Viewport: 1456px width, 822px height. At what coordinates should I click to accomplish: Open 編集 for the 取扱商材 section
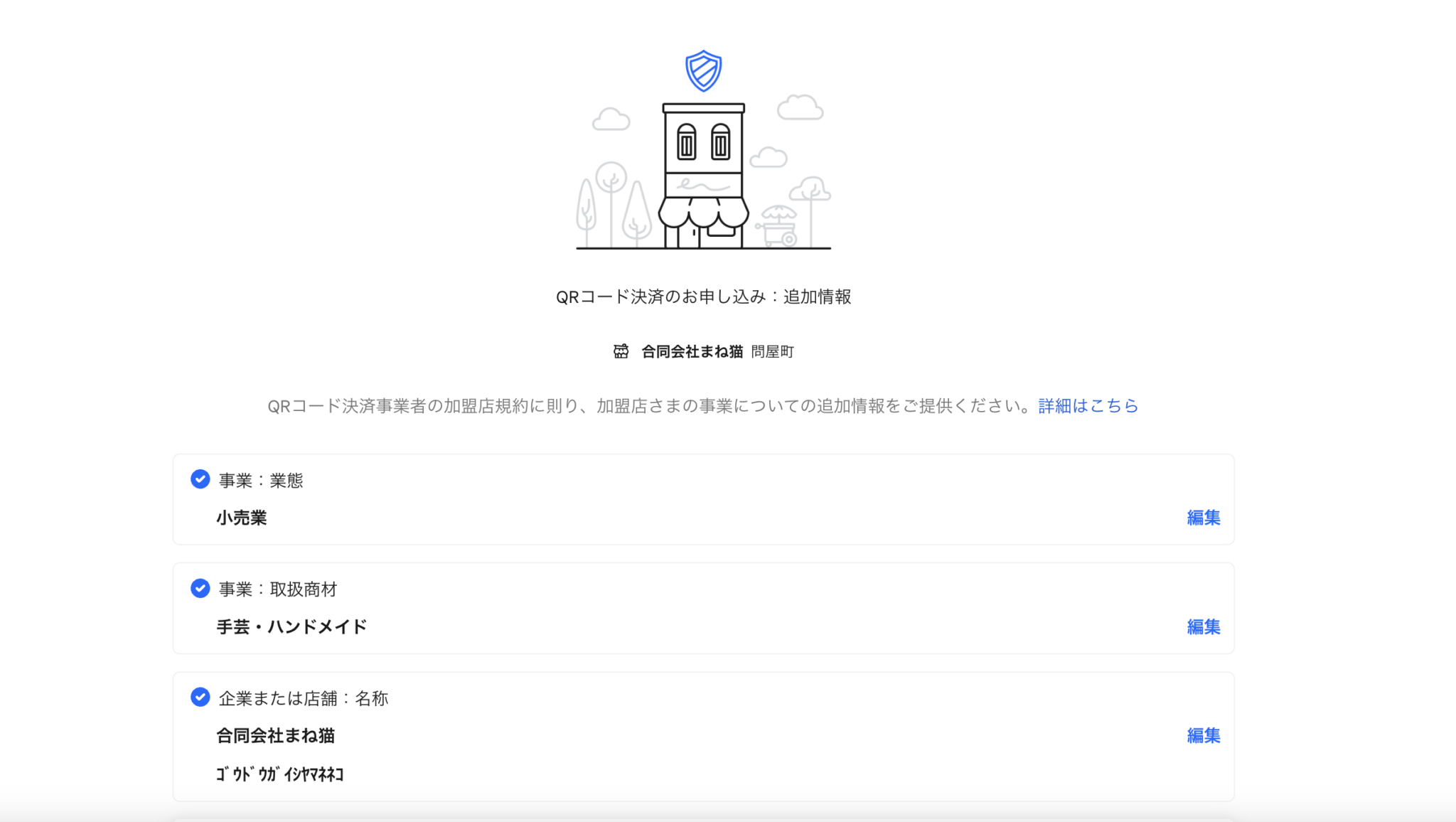point(1202,627)
